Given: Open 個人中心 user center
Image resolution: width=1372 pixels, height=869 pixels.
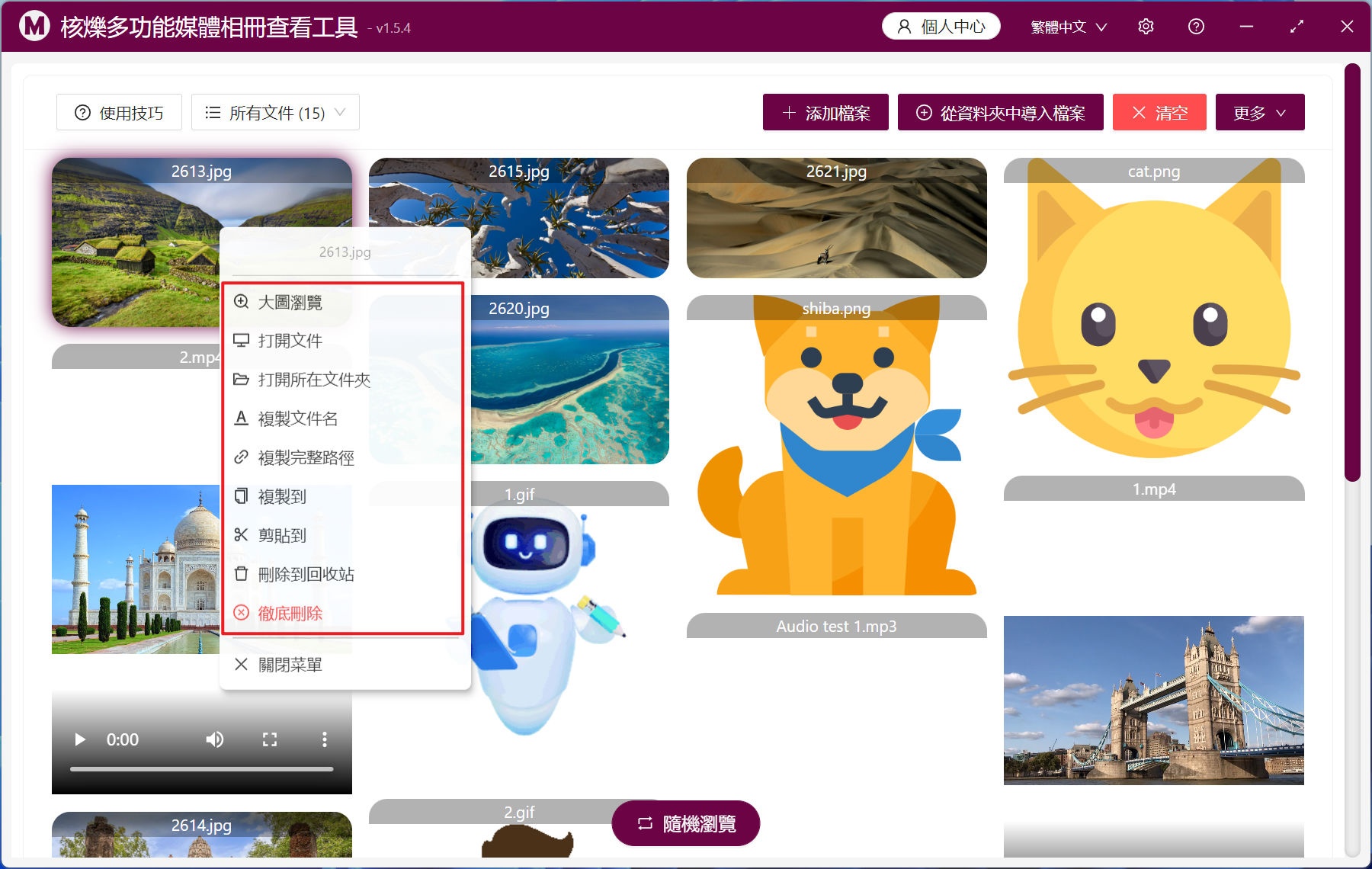Looking at the screenshot, I should (x=941, y=27).
